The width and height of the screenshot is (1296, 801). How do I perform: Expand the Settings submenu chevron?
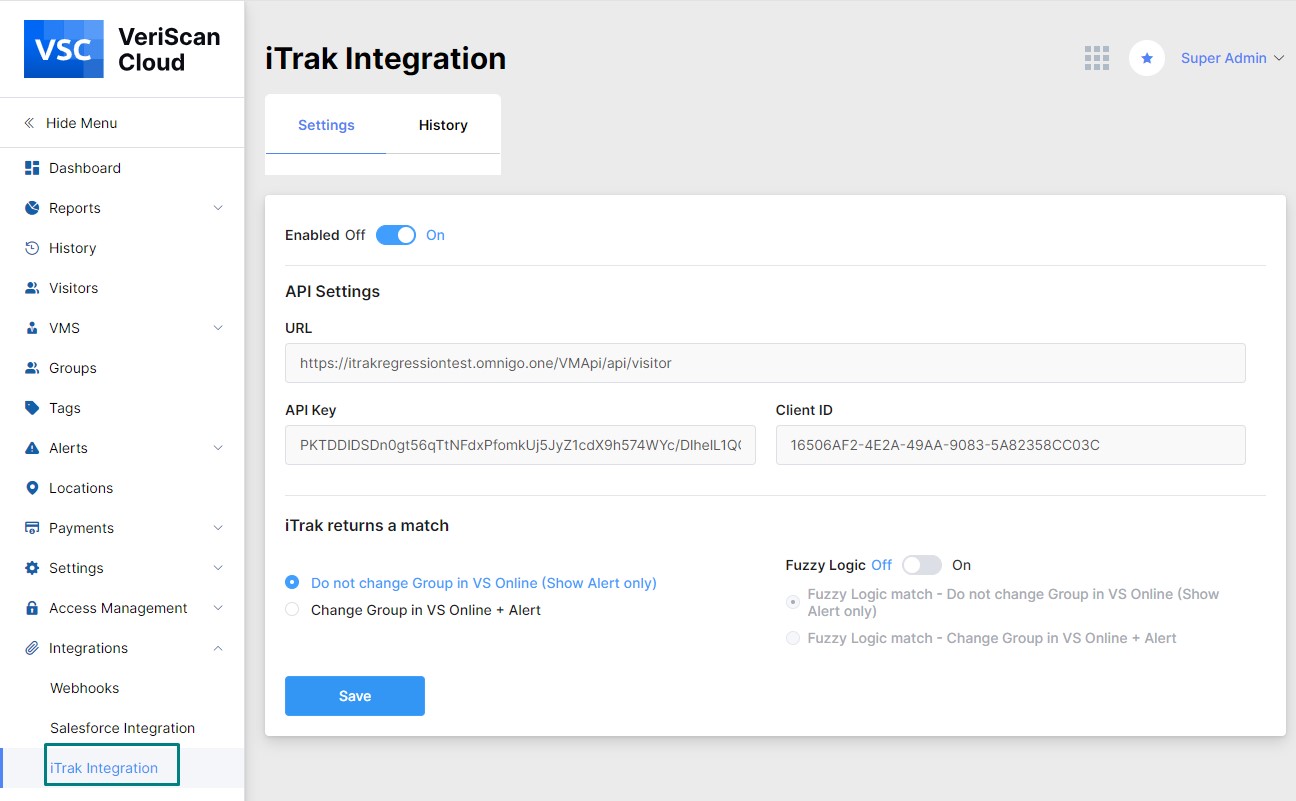pos(218,568)
